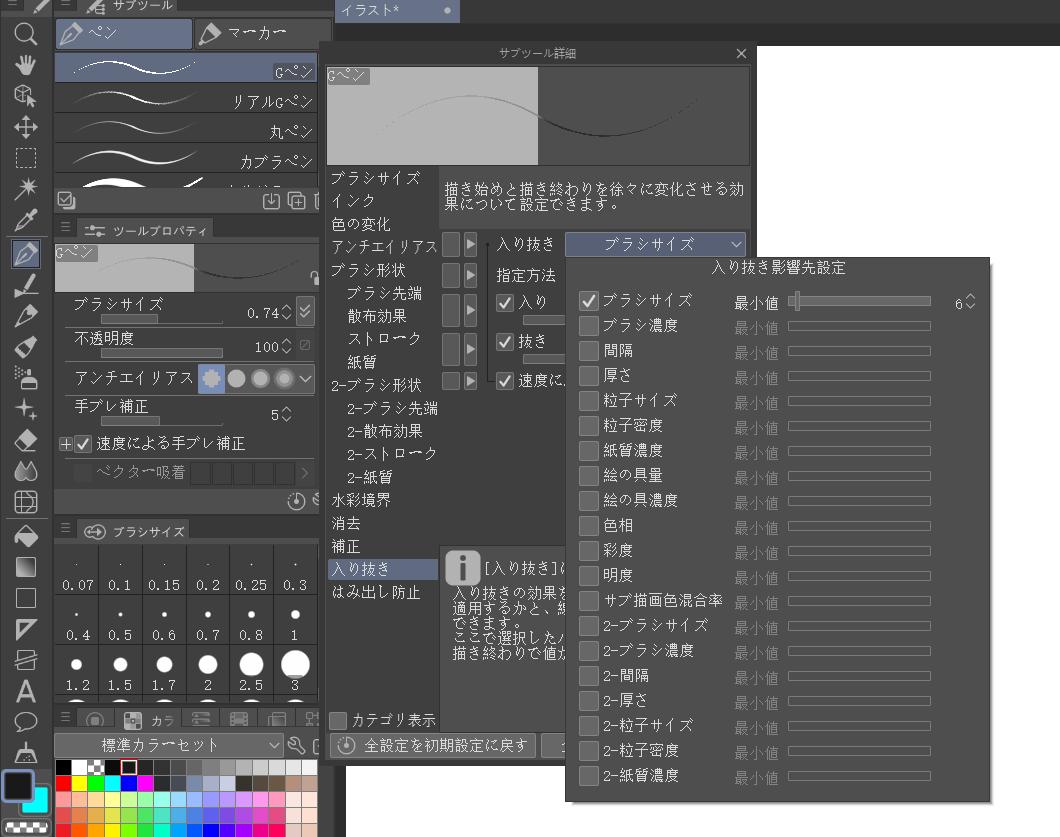Toggle 速度による手ブレ補正 checkbox

83,444
